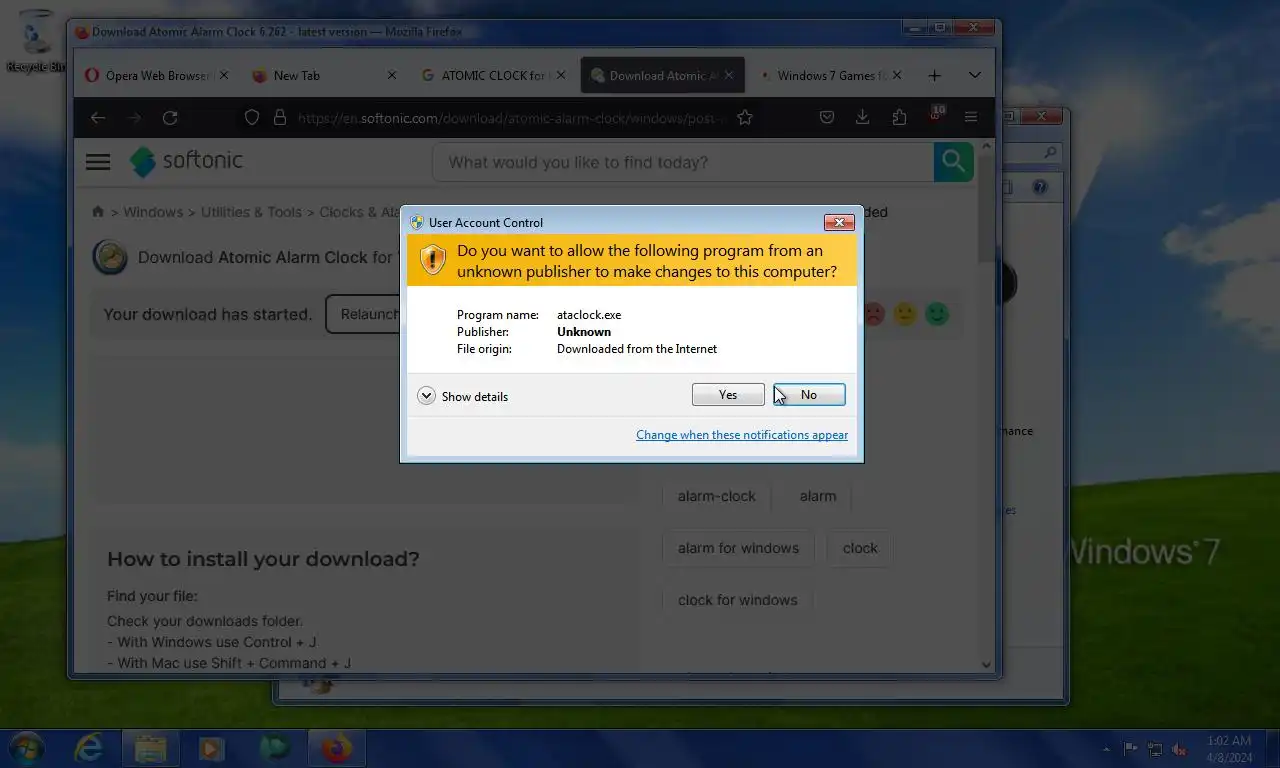Click the network tray icon
The height and width of the screenshot is (768, 1280).
pos(1155,749)
